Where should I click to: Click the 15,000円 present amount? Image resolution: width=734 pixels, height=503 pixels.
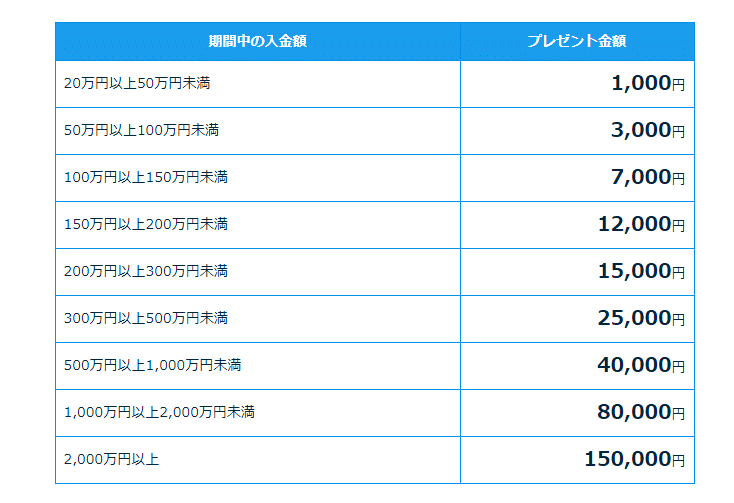click(x=642, y=271)
